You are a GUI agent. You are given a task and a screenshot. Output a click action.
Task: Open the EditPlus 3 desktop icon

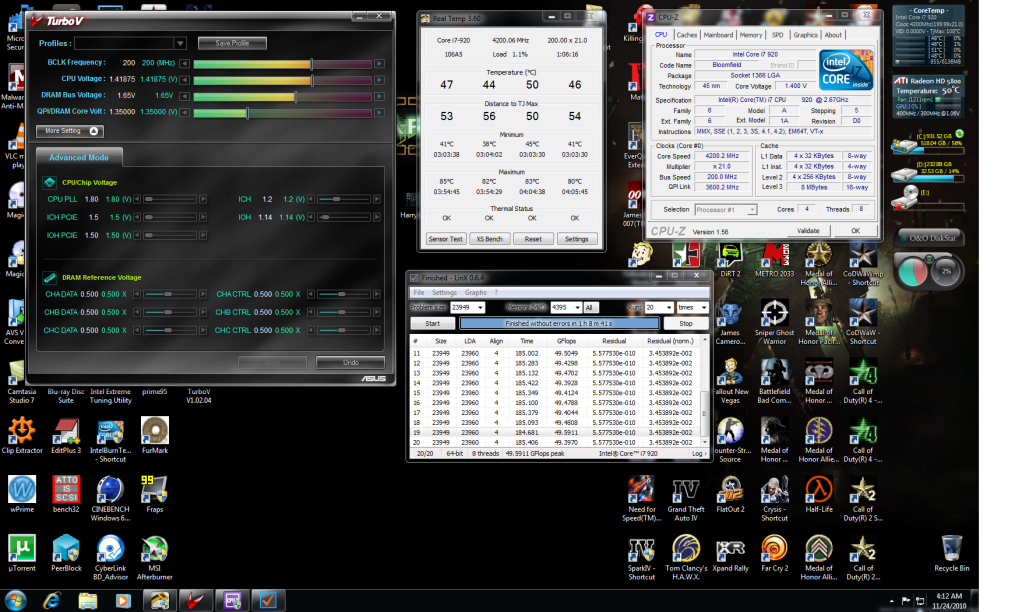[x=66, y=435]
